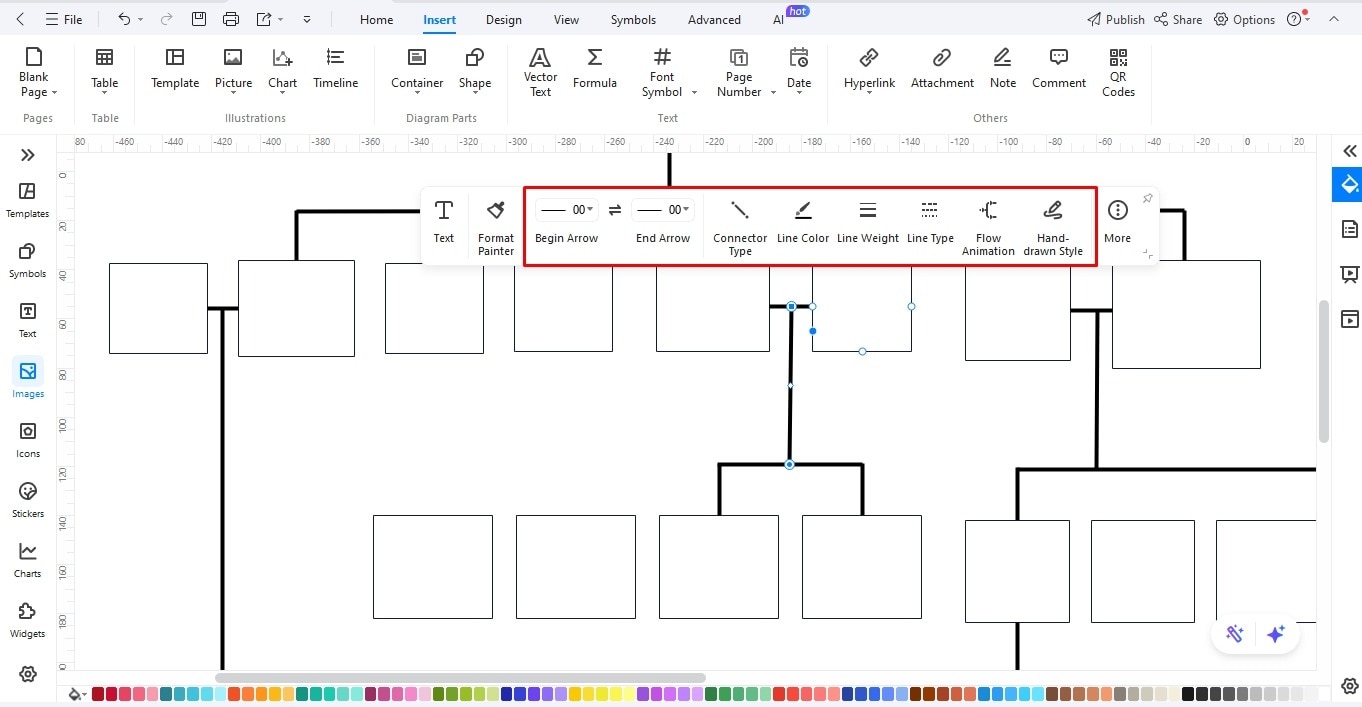Open the Stickers panel
Viewport: 1362px width, 707px height.
[27, 499]
